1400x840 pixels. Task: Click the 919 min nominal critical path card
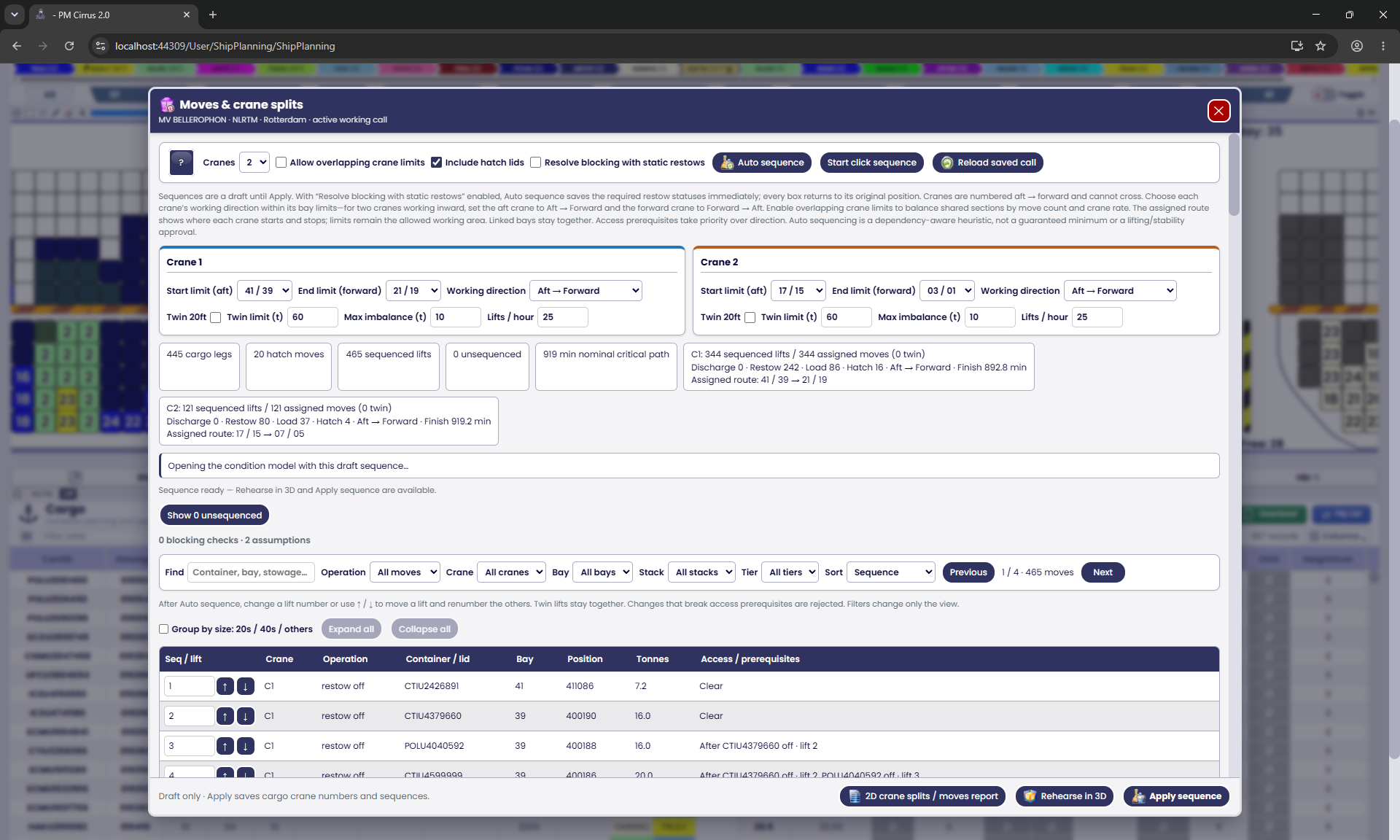[x=606, y=367]
